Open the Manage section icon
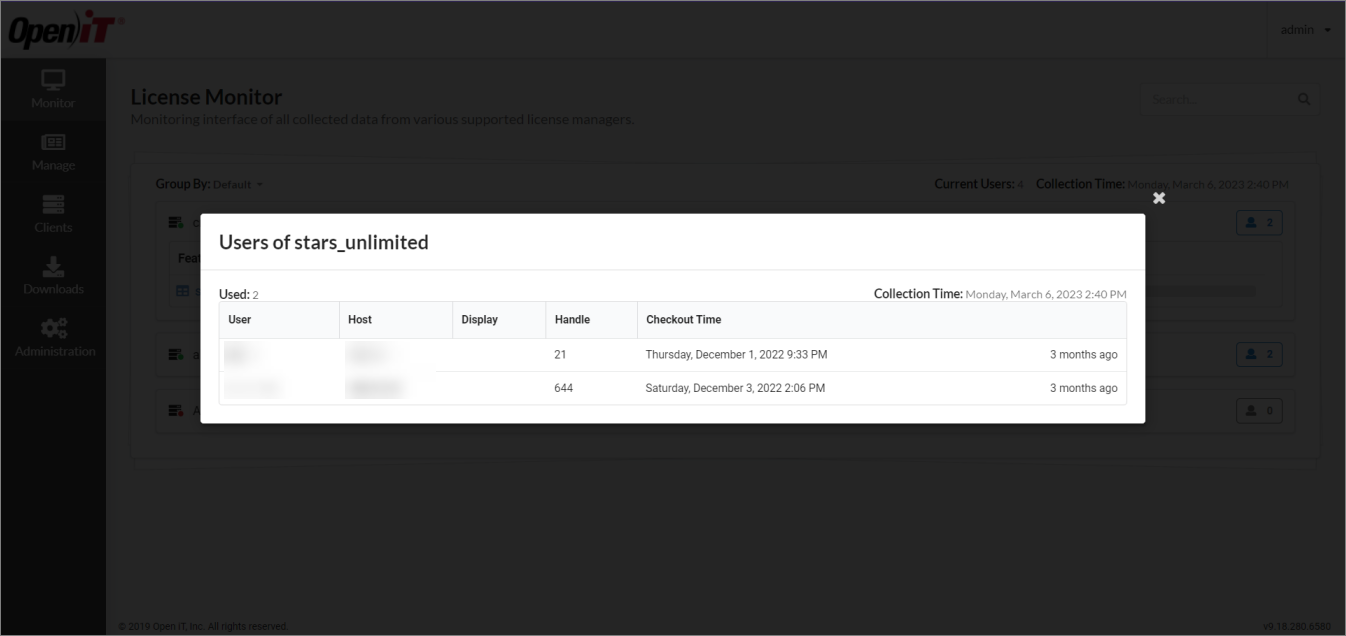 click(x=52, y=144)
